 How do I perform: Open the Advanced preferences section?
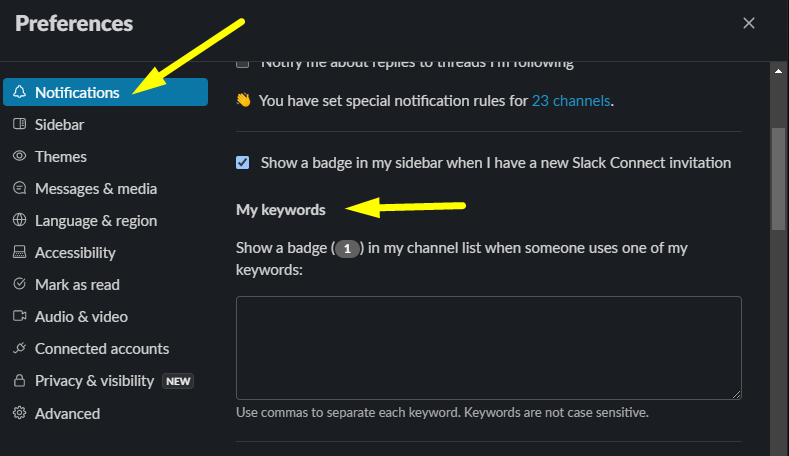[67, 413]
